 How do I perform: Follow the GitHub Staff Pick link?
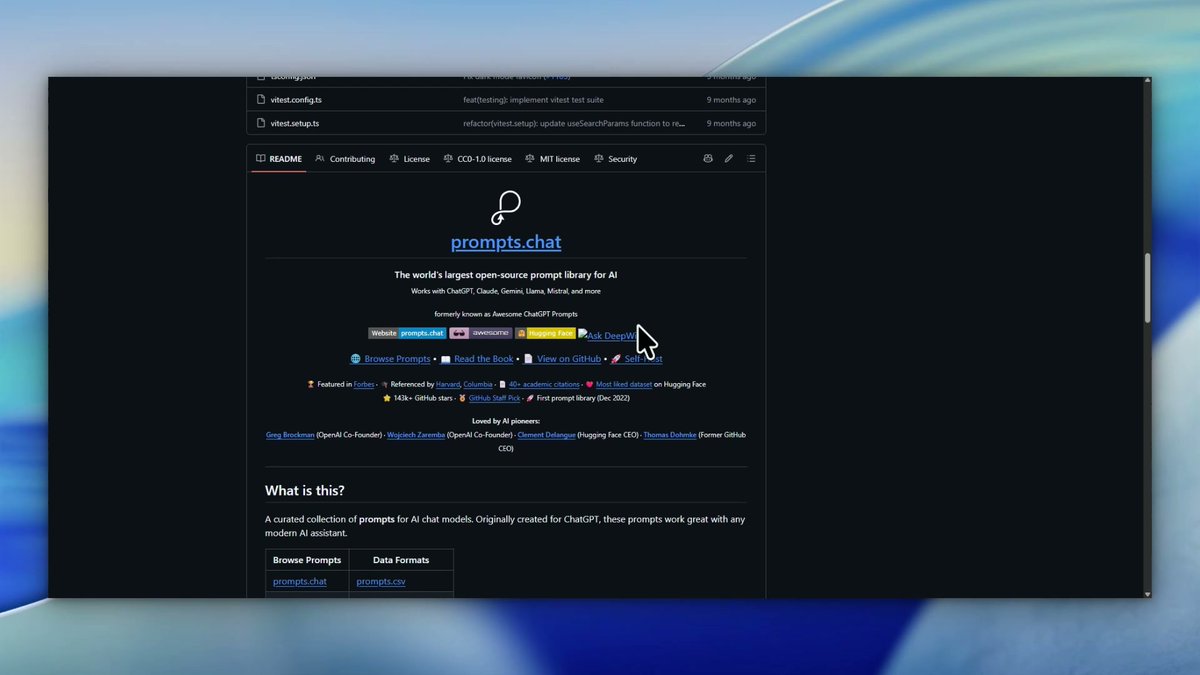494,398
